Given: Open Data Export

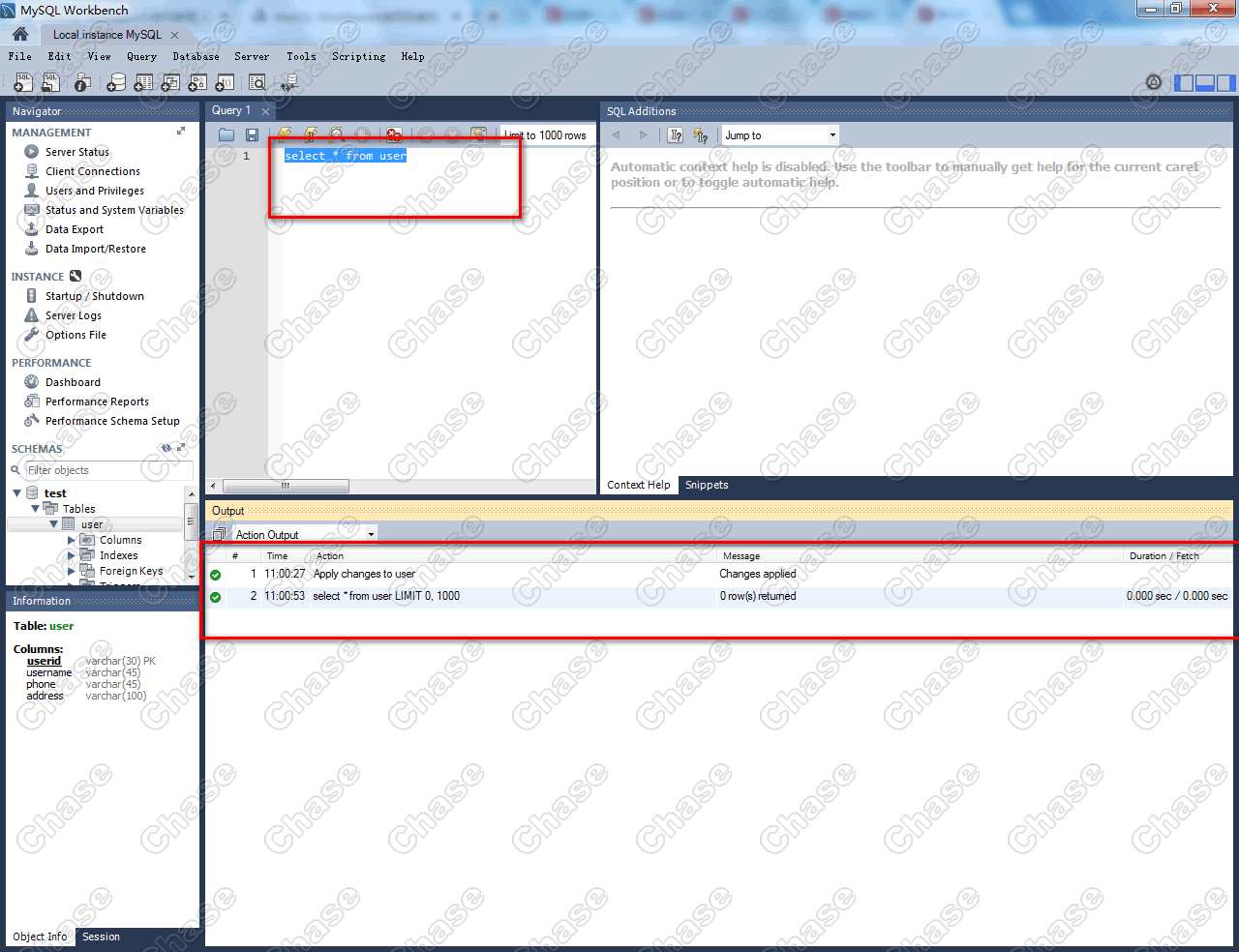Looking at the screenshot, I should pos(75,229).
